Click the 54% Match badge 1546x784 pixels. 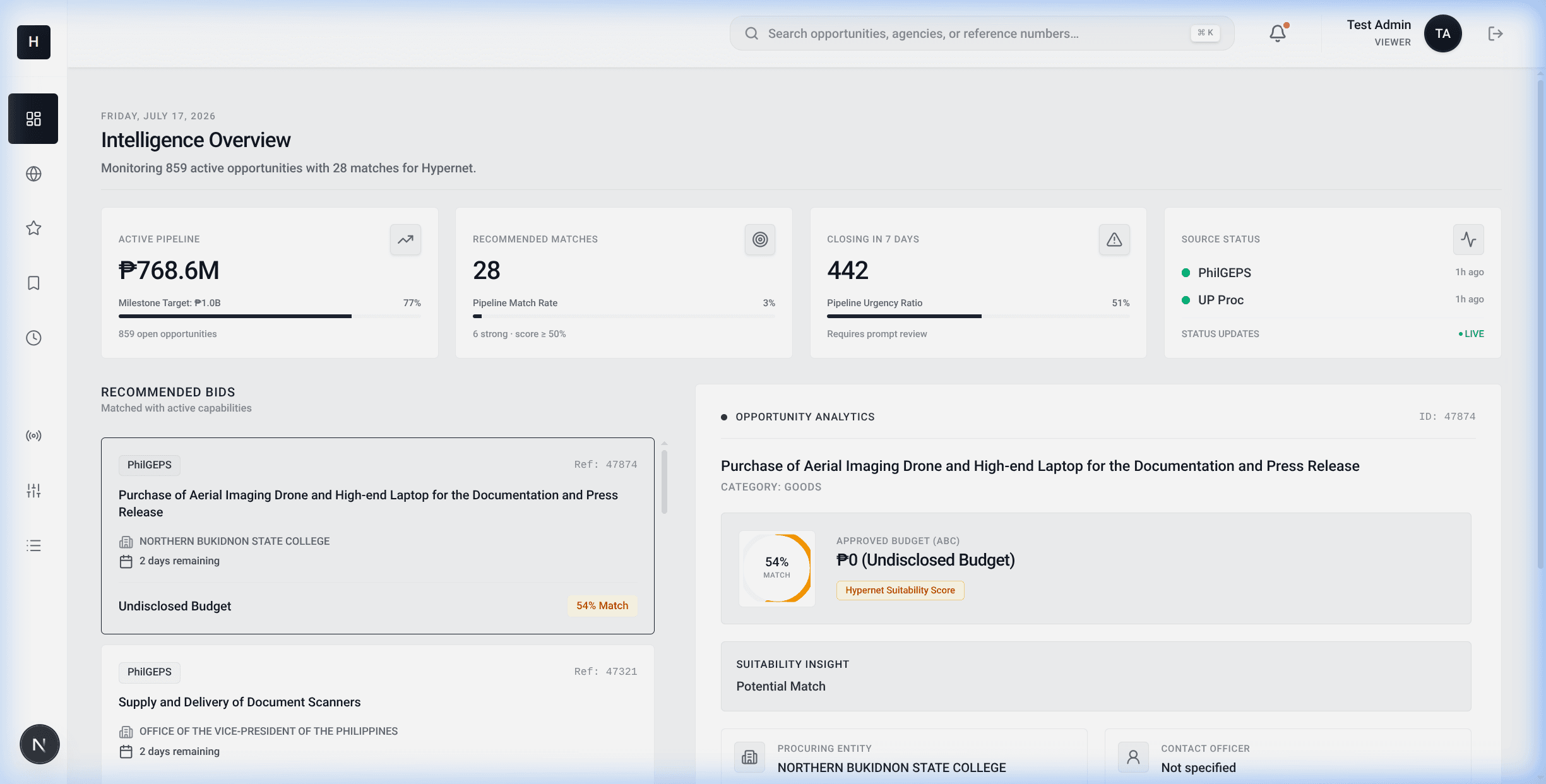pyautogui.click(x=602, y=605)
